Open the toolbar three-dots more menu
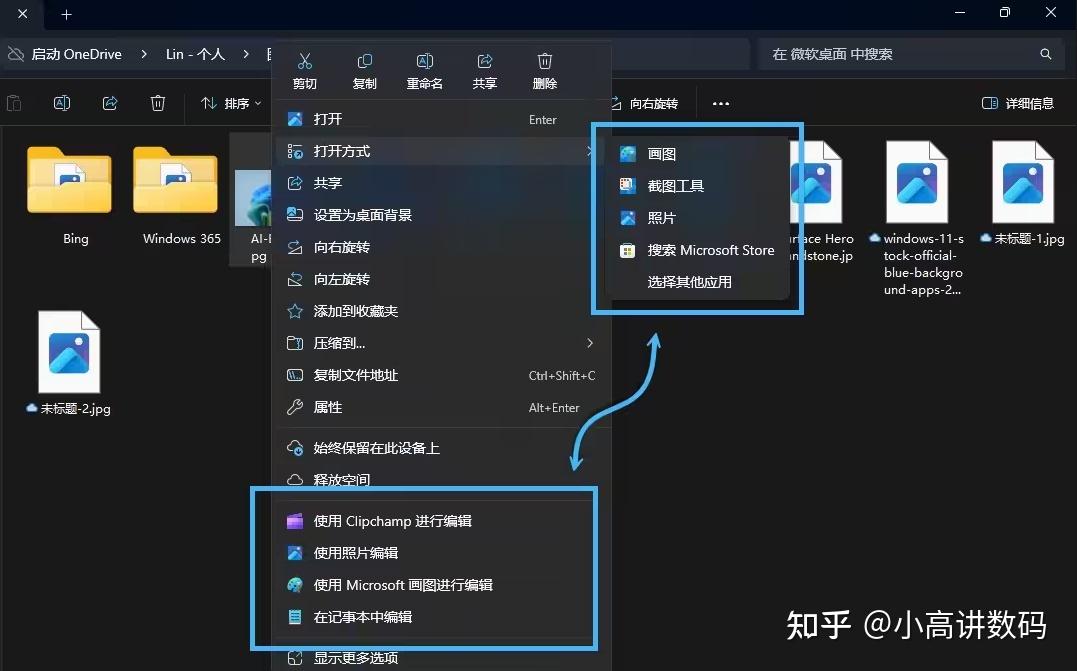This screenshot has height=671, width=1077. 721,104
